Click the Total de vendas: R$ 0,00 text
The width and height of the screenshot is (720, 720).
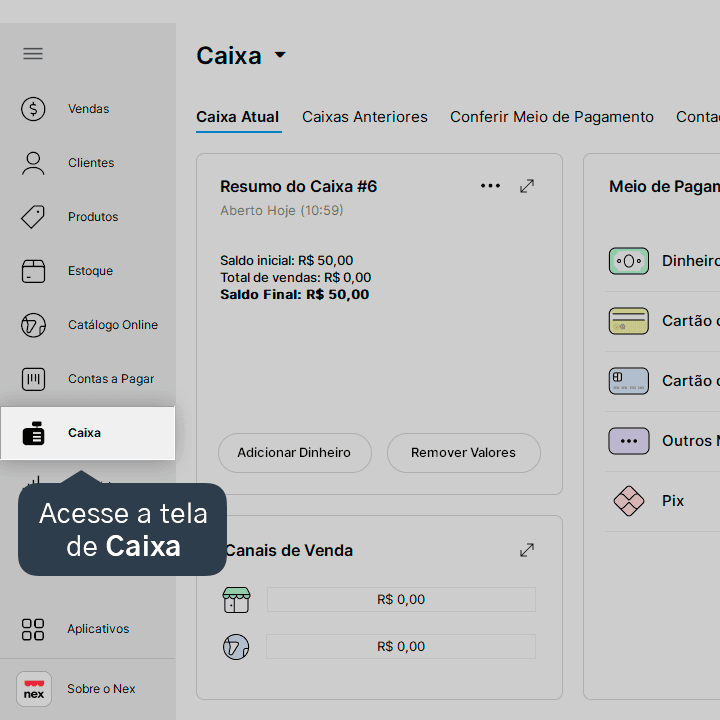[x=295, y=277]
